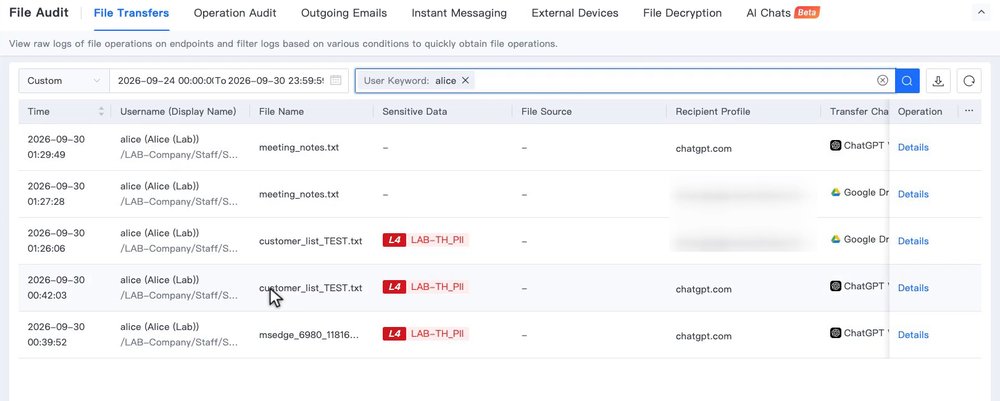Click the blue search magnifier button
Viewport: 1000px width, 401px height.
[x=907, y=81]
